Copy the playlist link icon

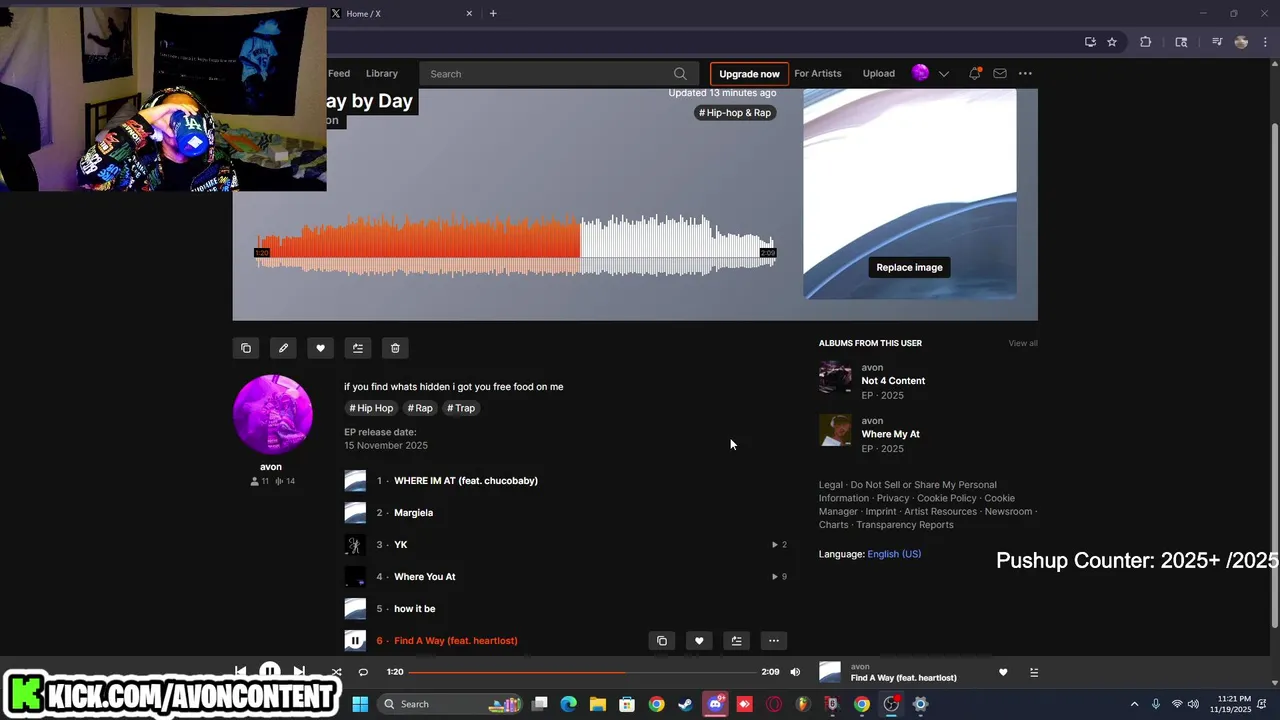coord(246,348)
